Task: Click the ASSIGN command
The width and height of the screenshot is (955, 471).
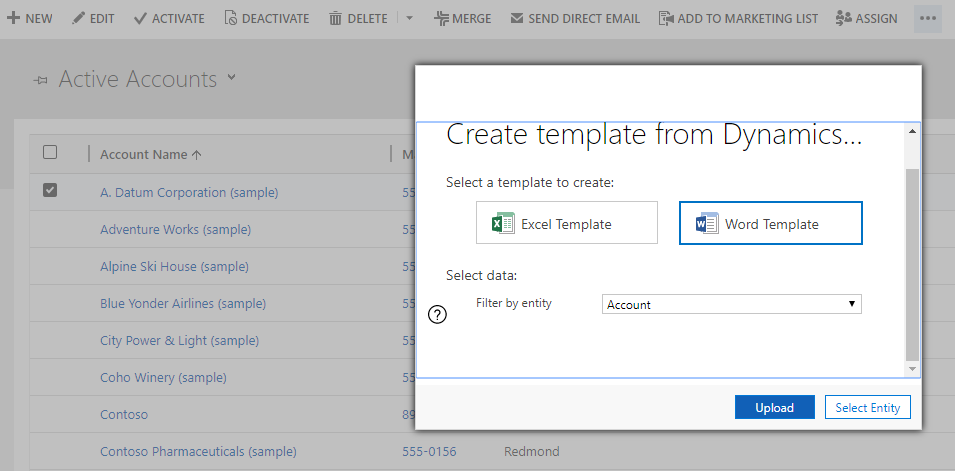Action: [867, 18]
